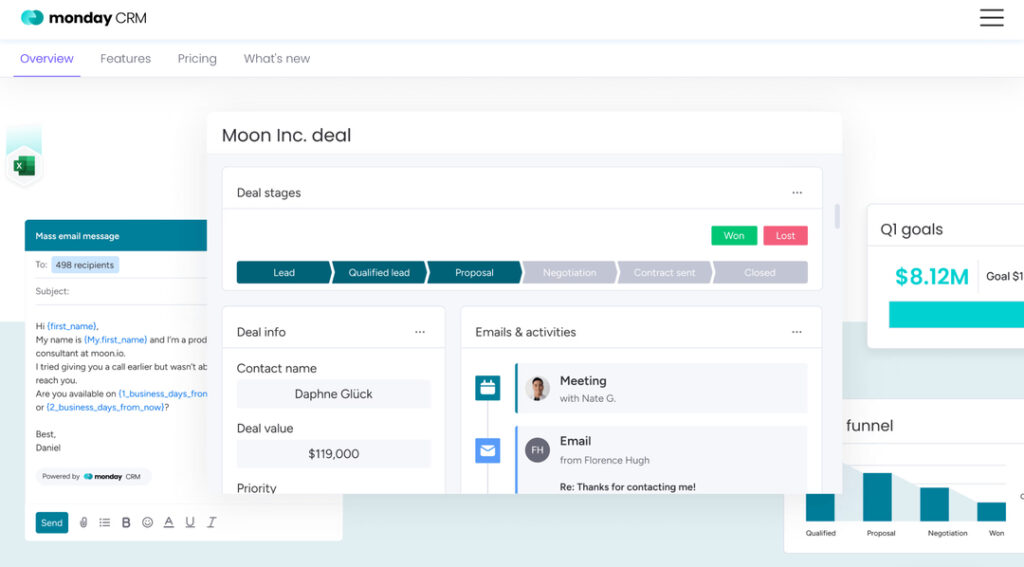
Task: Select the Closed deal stage
Action: 760,272
